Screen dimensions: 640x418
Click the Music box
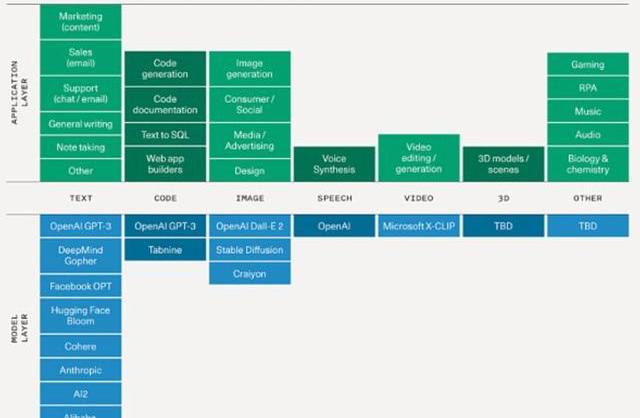click(588, 111)
